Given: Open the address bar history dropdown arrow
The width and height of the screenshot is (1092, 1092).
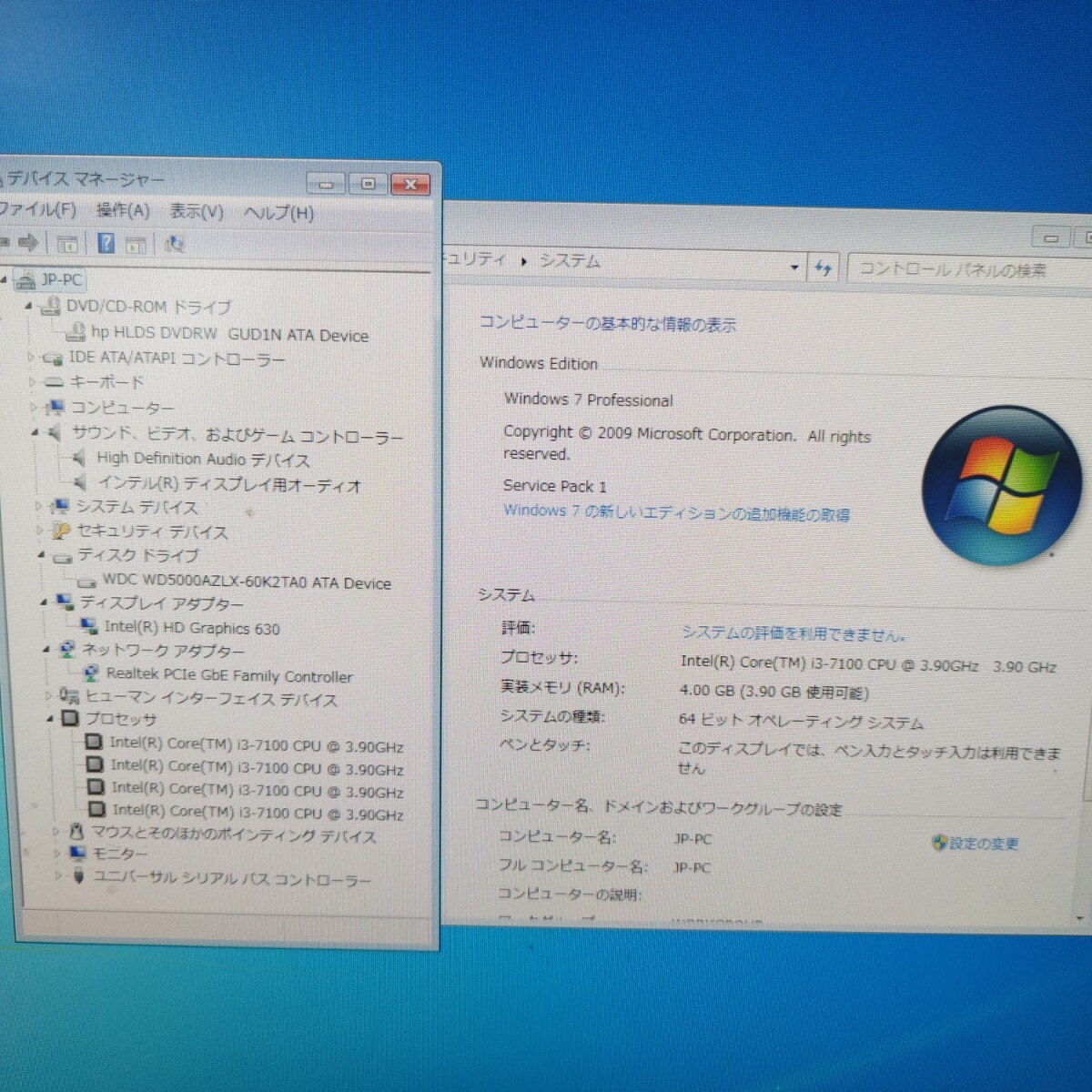Looking at the screenshot, I should click(794, 268).
